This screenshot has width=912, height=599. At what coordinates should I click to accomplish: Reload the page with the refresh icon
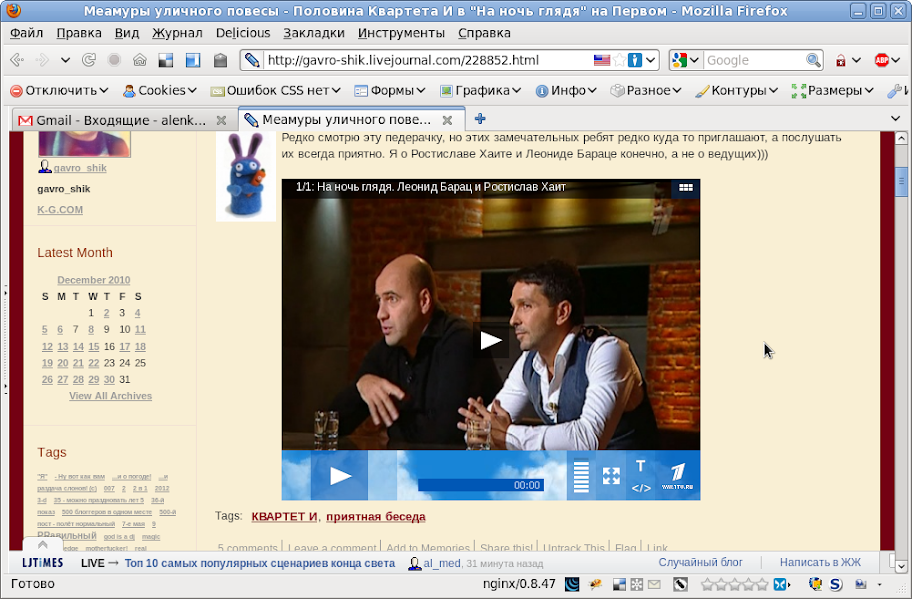89,60
